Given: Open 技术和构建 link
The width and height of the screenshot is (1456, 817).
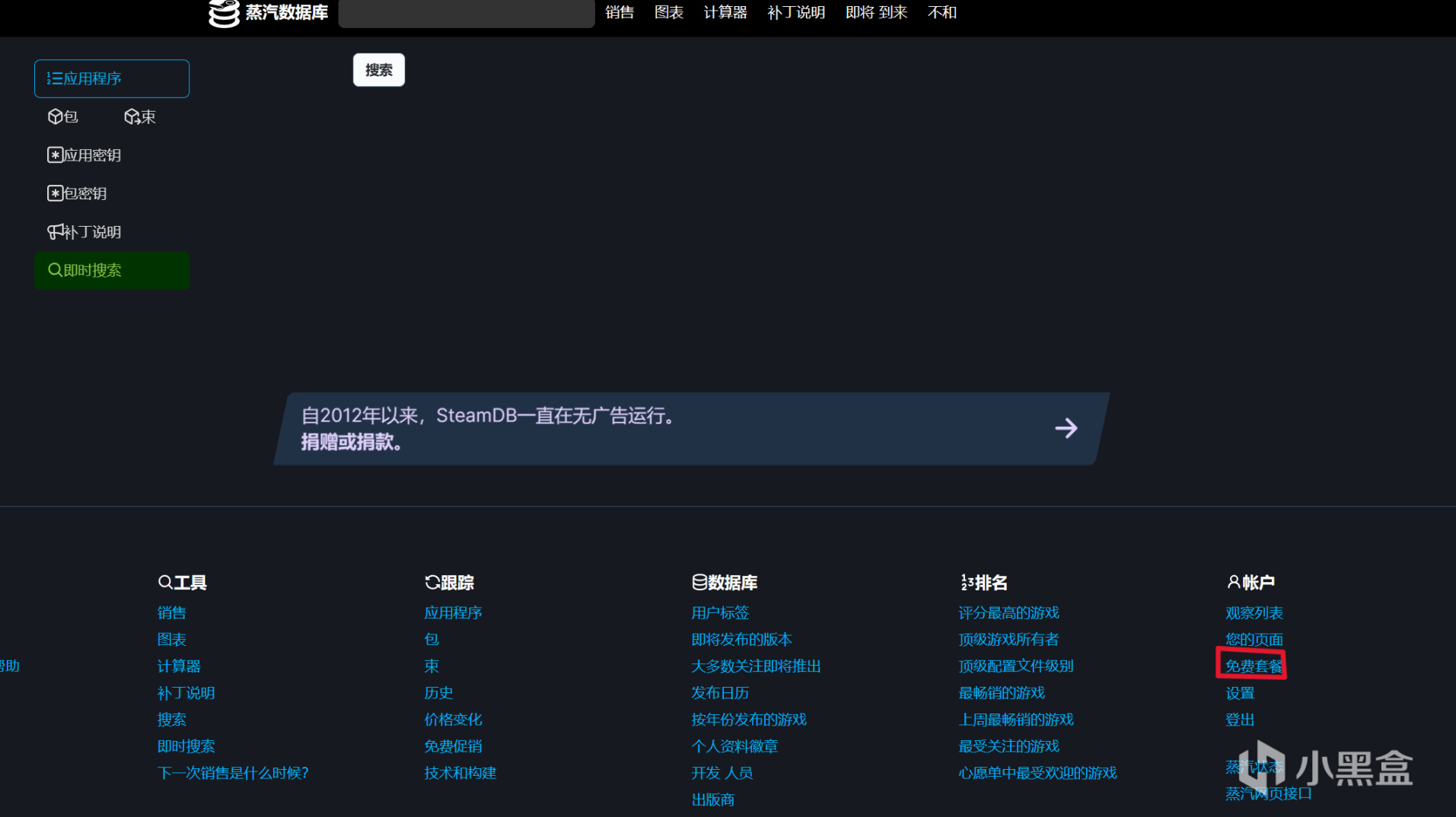Looking at the screenshot, I should [460, 773].
